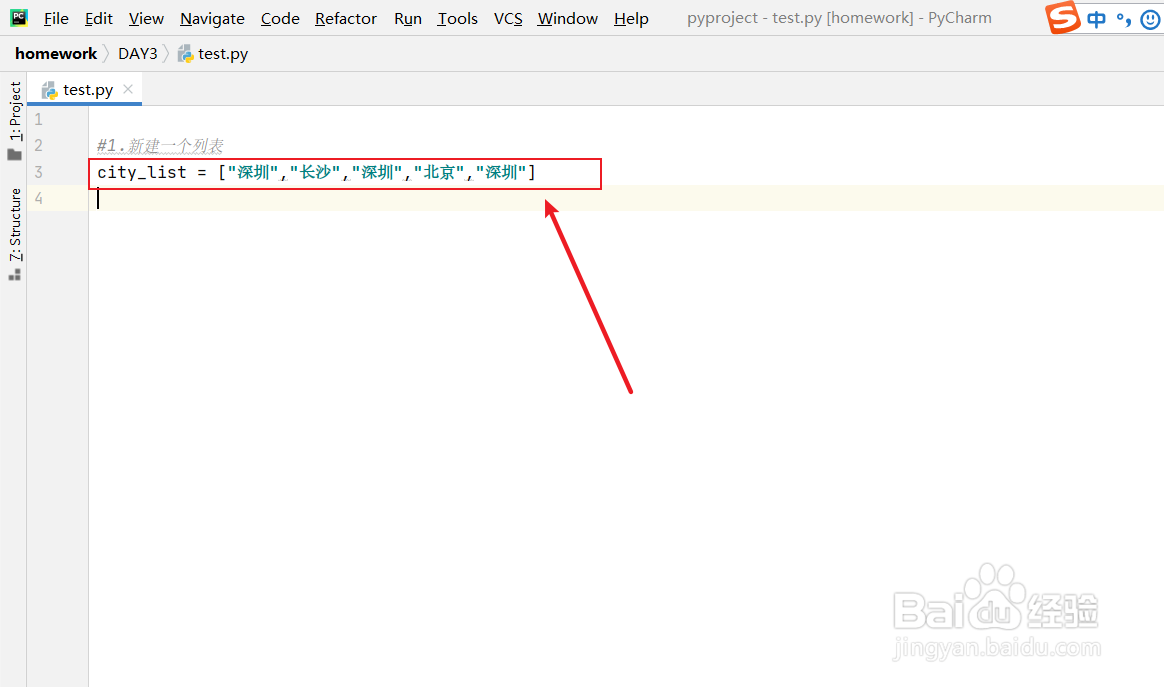Screen dimensions: 1164x687
Task: Click the city_list variable name
Action: click(142, 172)
